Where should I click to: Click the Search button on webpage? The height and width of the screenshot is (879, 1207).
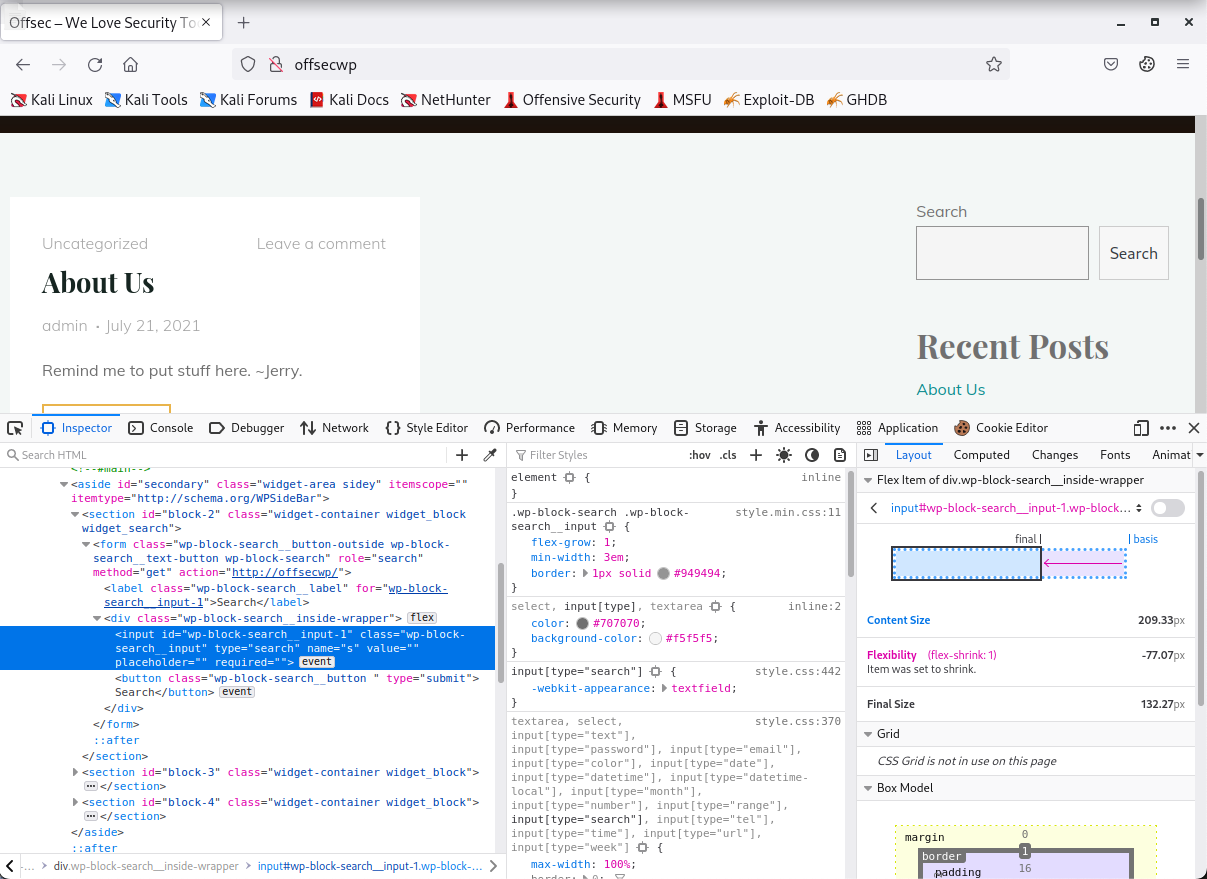pos(1133,253)
